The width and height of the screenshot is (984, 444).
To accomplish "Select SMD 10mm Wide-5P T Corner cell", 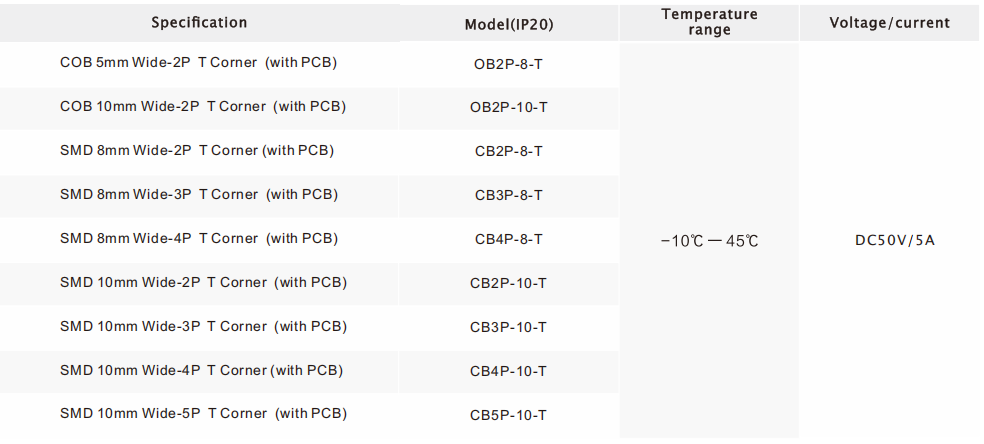I will [x=203, y=413].
